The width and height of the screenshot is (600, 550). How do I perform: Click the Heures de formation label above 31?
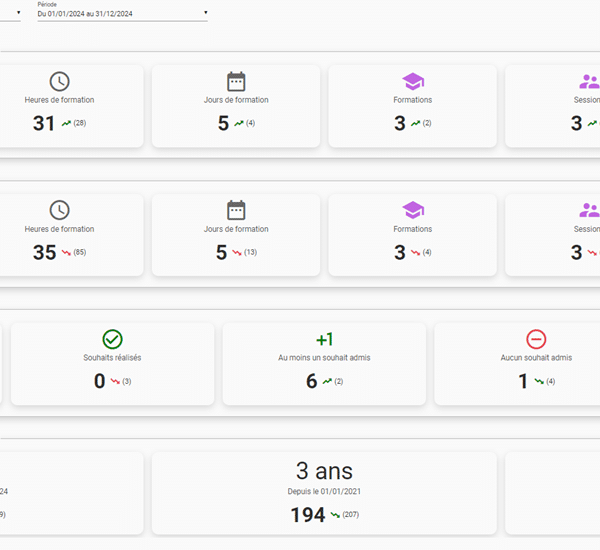59,100
